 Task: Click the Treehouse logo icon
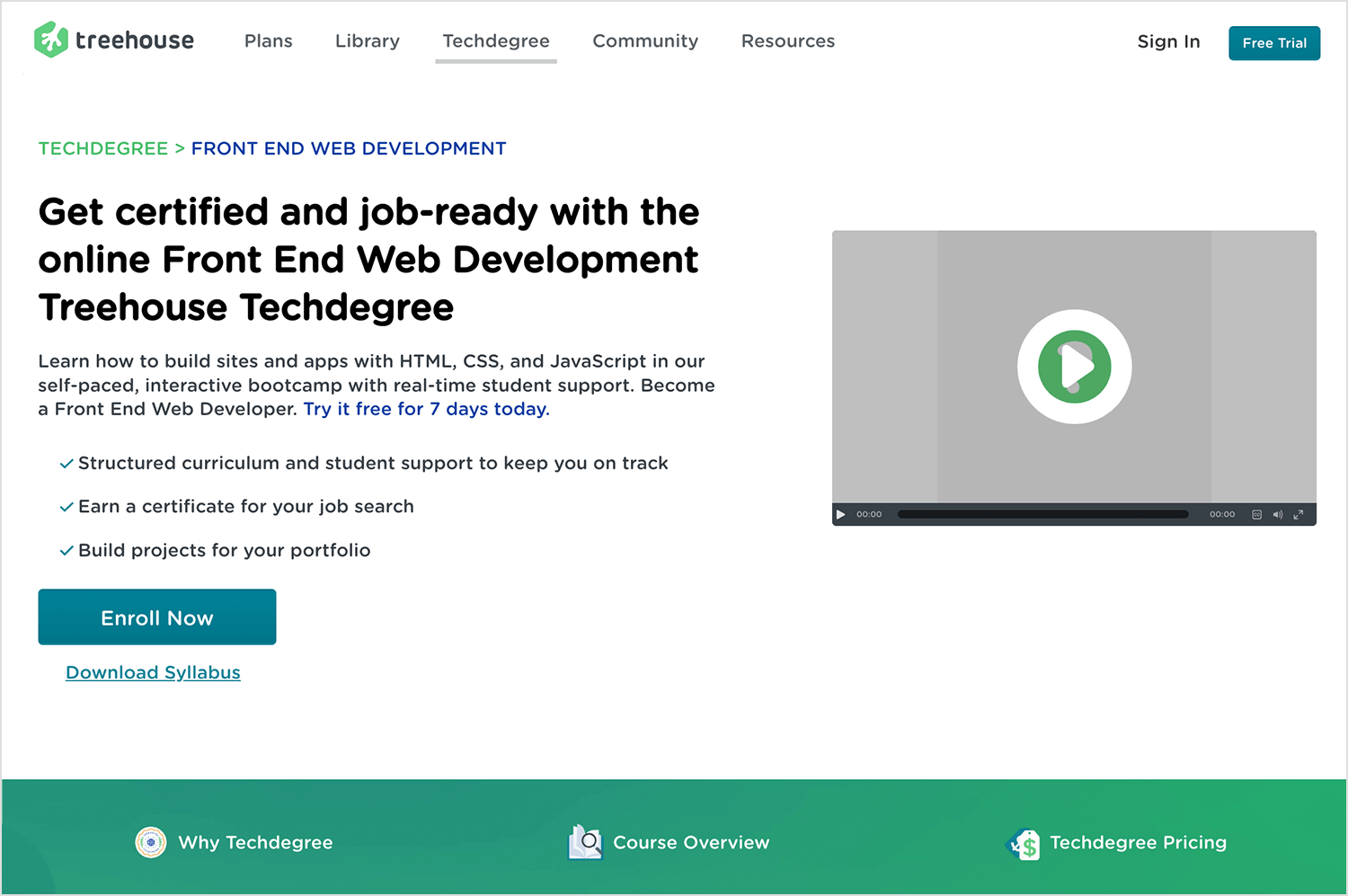[51, 40]
